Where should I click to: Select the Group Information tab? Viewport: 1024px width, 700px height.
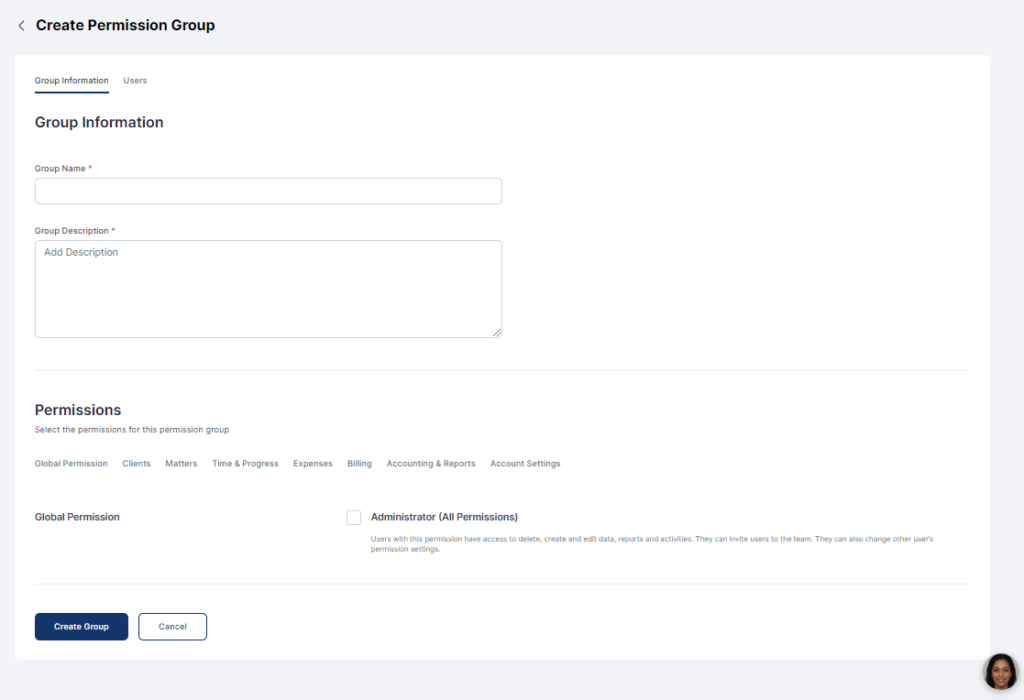pos(71,81)
